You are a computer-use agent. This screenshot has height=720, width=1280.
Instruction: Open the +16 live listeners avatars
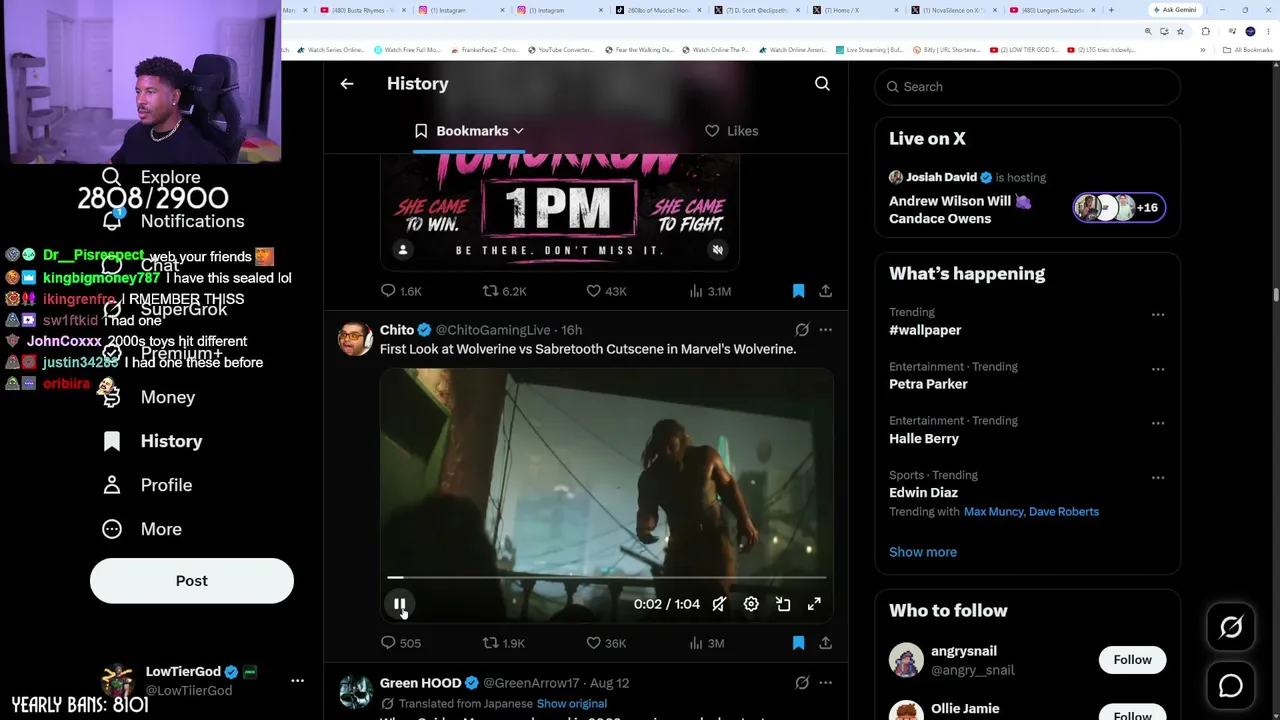pos(1119,208)
